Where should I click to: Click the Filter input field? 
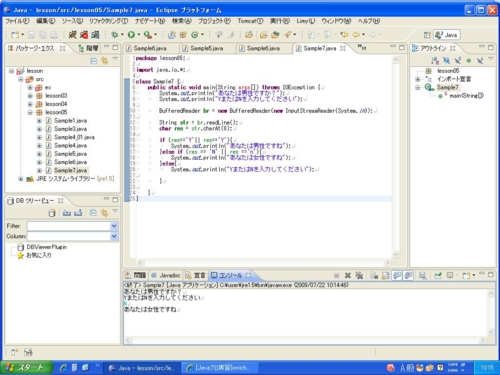[x=69, y=226]
